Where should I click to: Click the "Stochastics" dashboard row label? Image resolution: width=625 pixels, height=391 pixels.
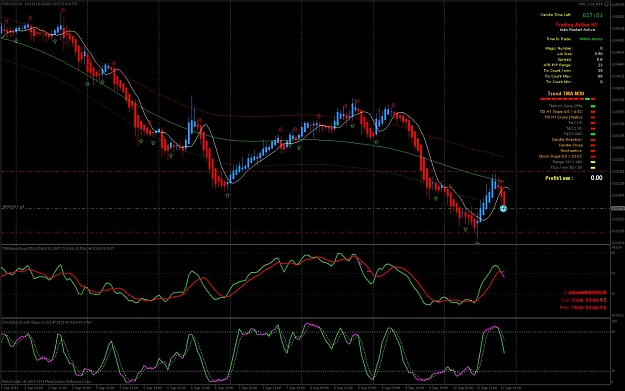(x=571, y=151)
